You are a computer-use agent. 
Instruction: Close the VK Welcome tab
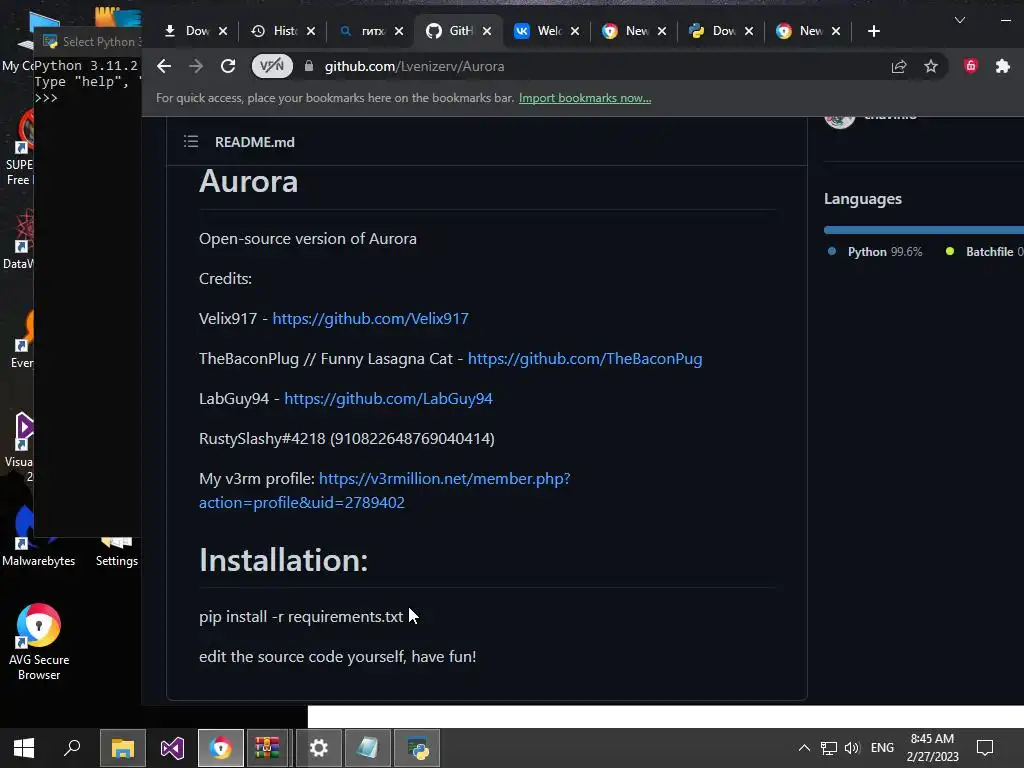pyautogui.click(x=575, y=31)
